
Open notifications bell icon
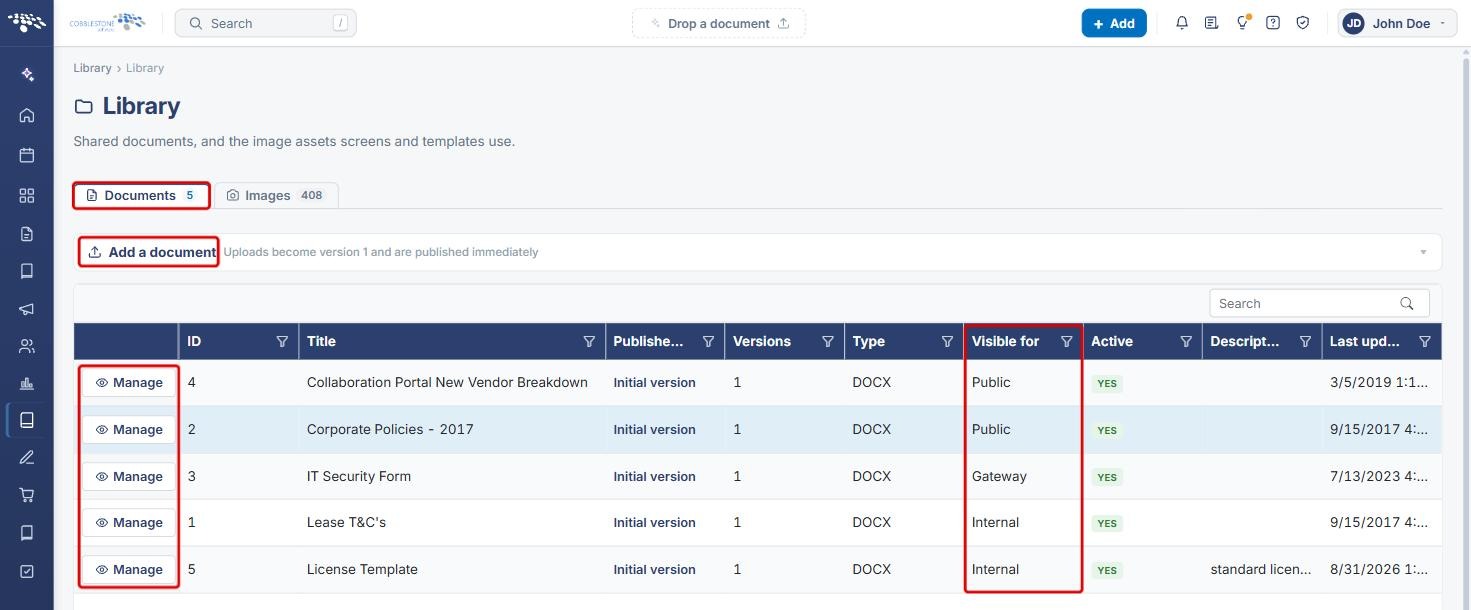tap(1182, 23)
